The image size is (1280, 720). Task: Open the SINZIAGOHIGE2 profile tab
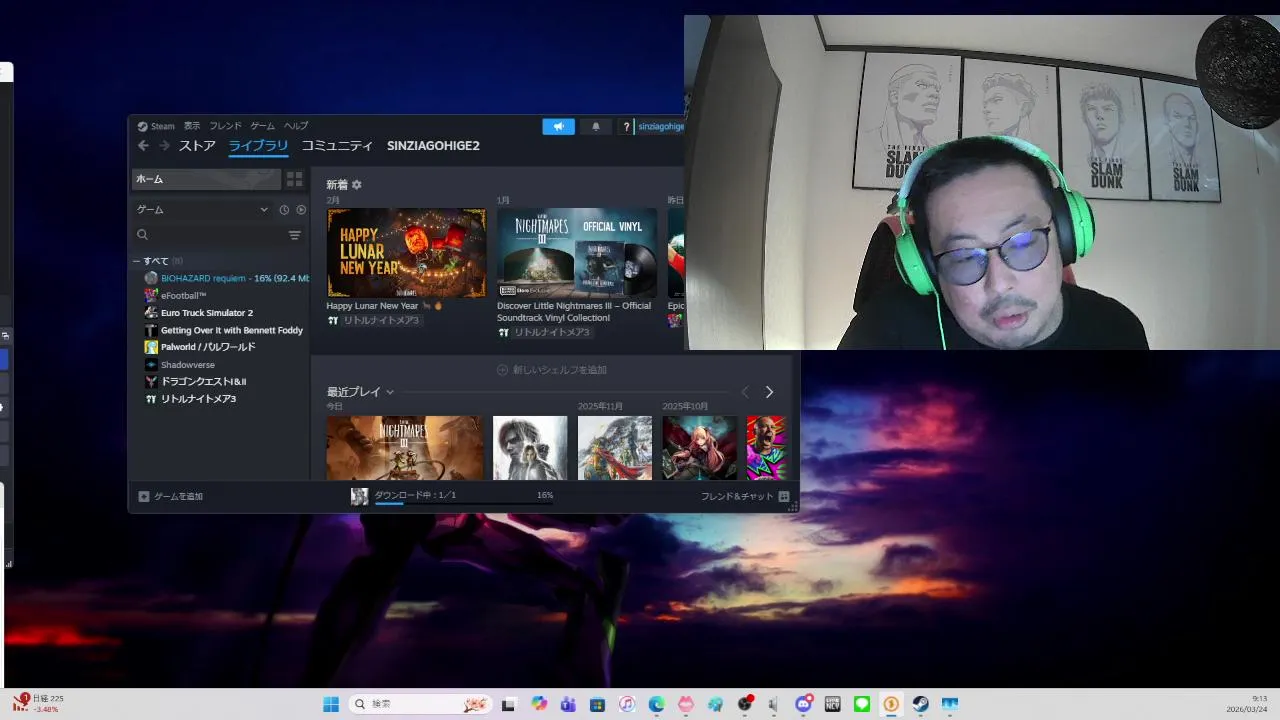coord(433,146)
